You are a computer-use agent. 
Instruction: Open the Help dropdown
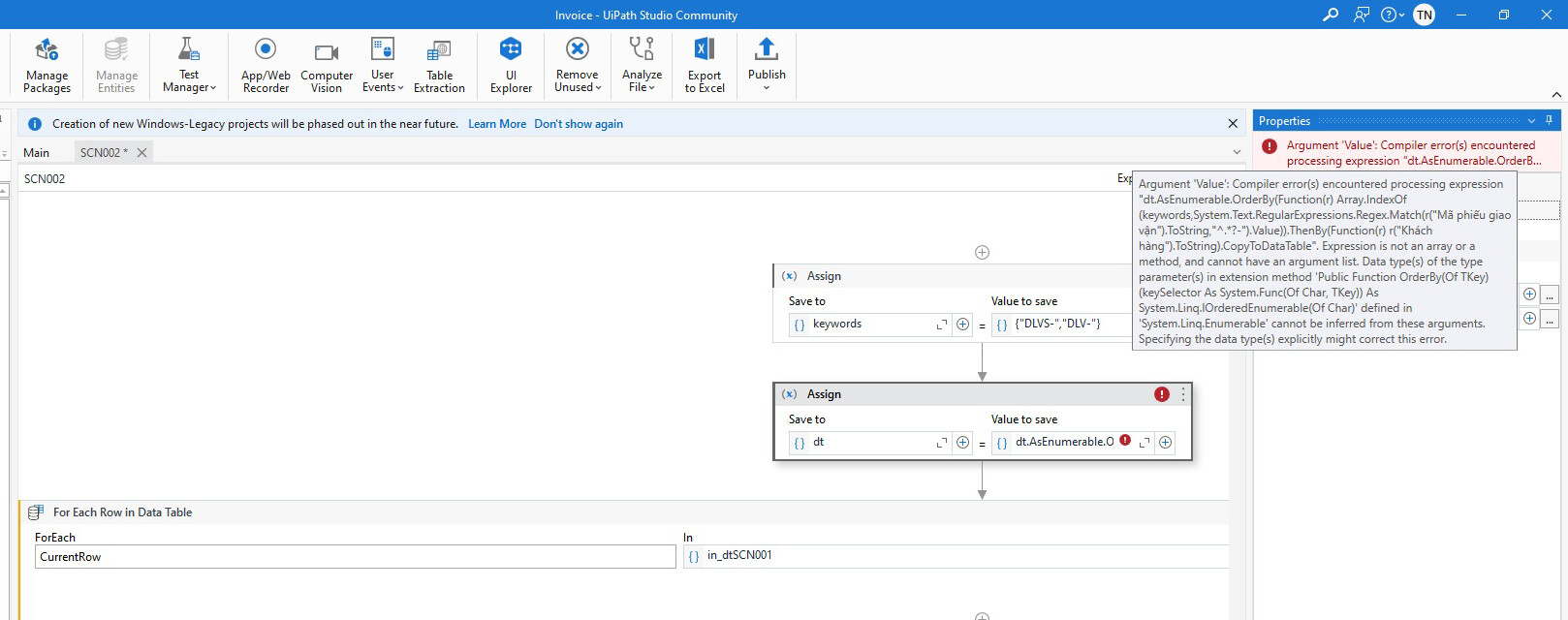click(x=1393, y=15)
